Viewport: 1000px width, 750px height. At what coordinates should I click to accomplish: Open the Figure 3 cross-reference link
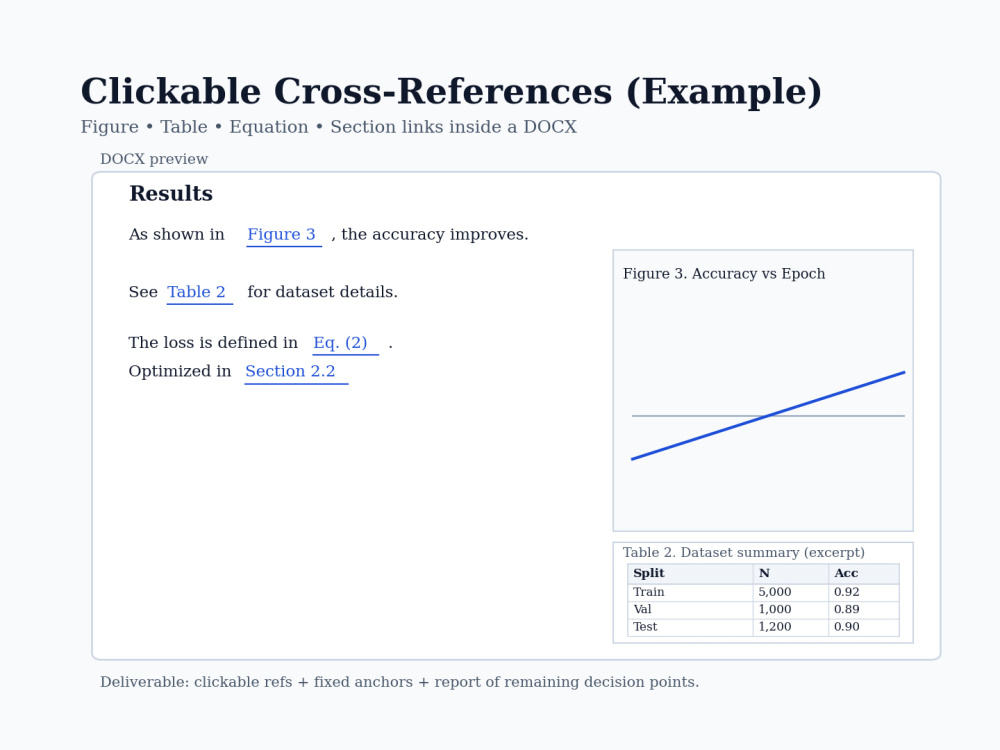coord(281,235)
